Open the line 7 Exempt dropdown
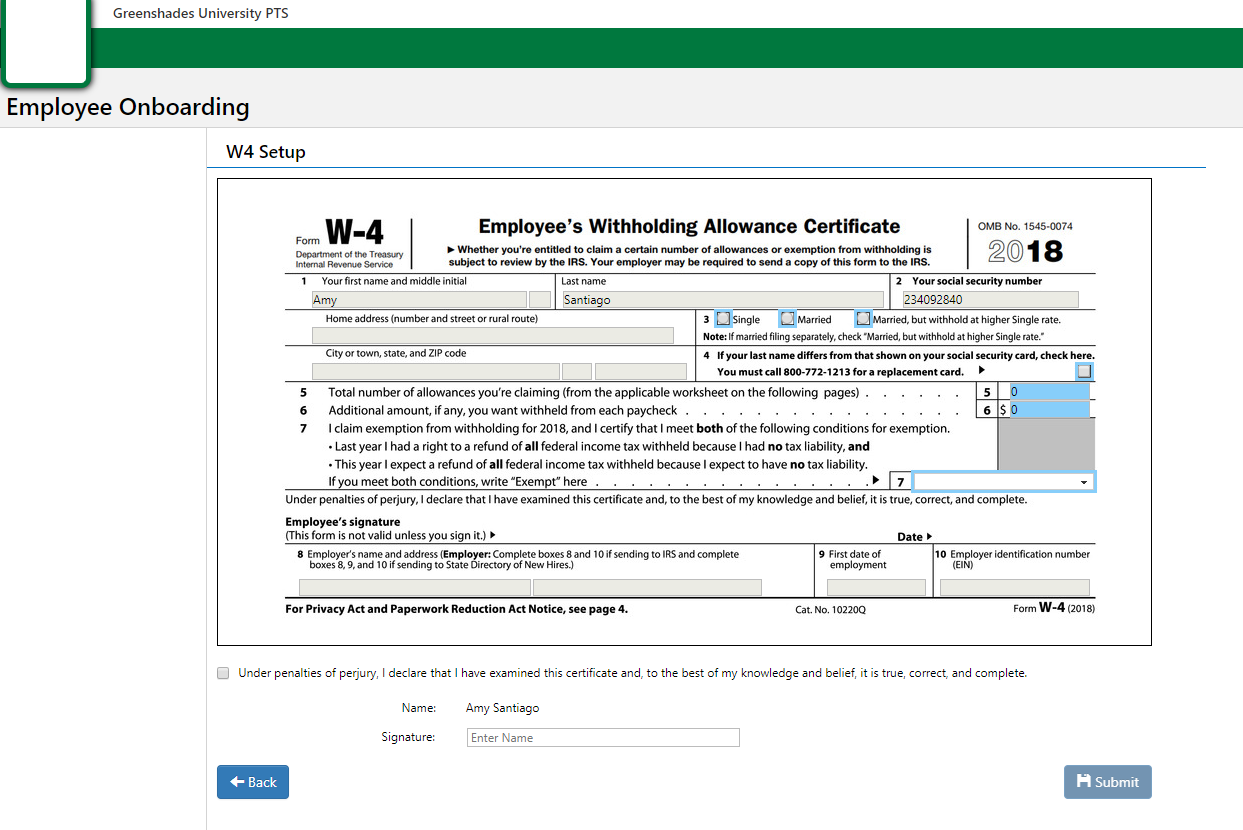 1004,481
